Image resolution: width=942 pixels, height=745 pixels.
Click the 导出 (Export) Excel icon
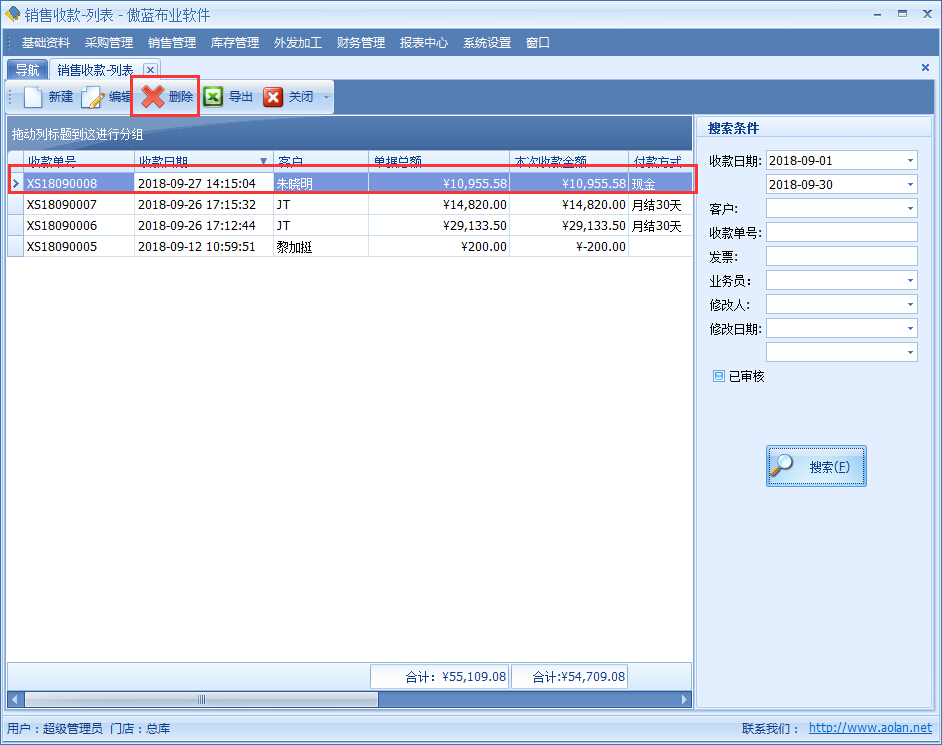click(x=213, y=97)
